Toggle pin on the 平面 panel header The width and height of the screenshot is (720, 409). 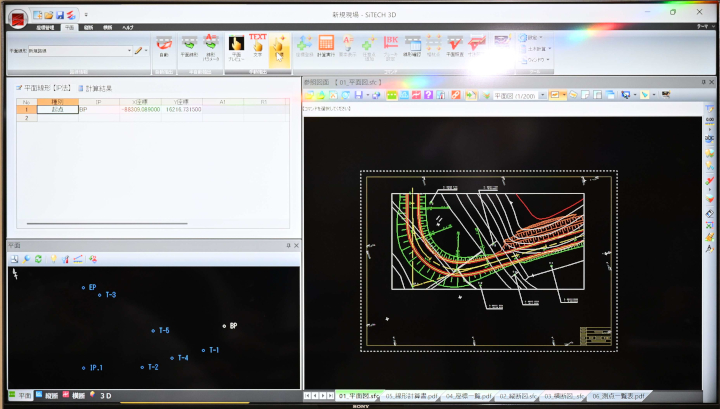[x=288, y=245]
